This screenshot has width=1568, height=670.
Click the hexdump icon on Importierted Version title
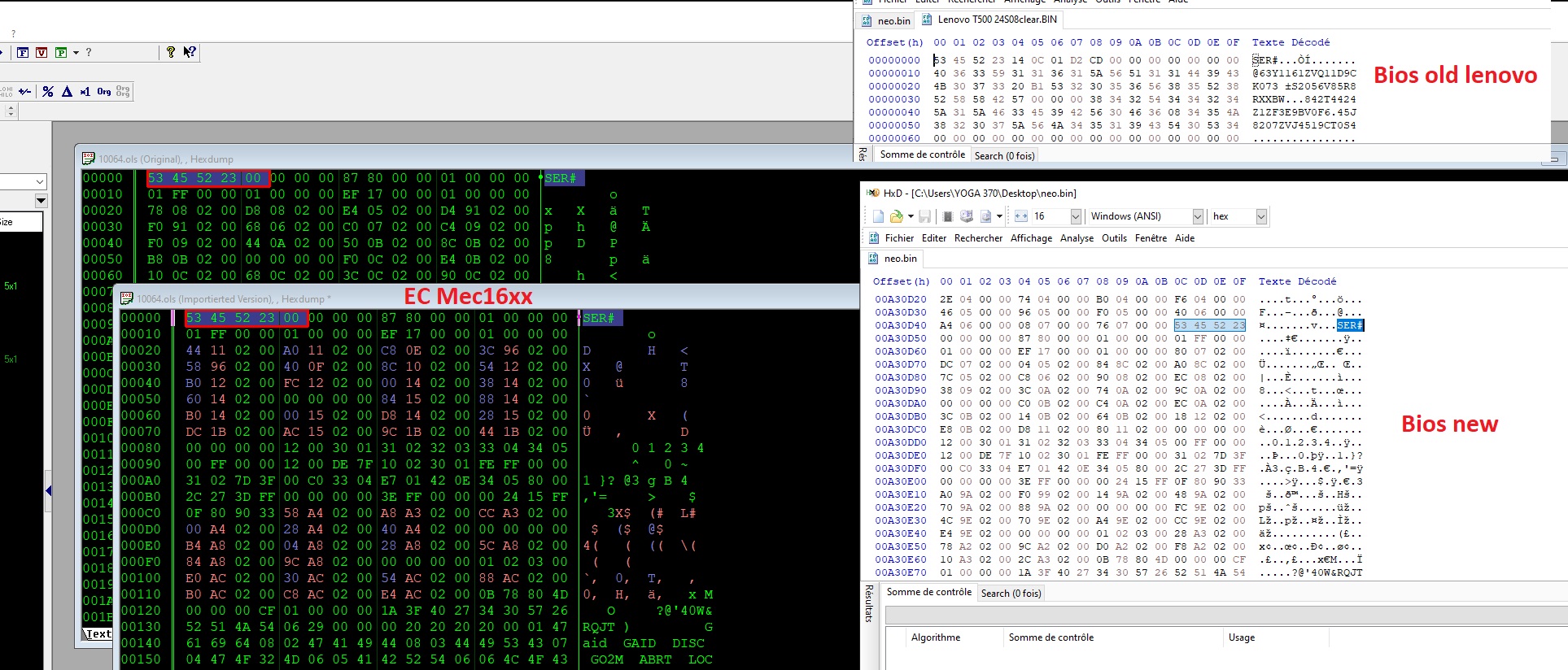127,298
